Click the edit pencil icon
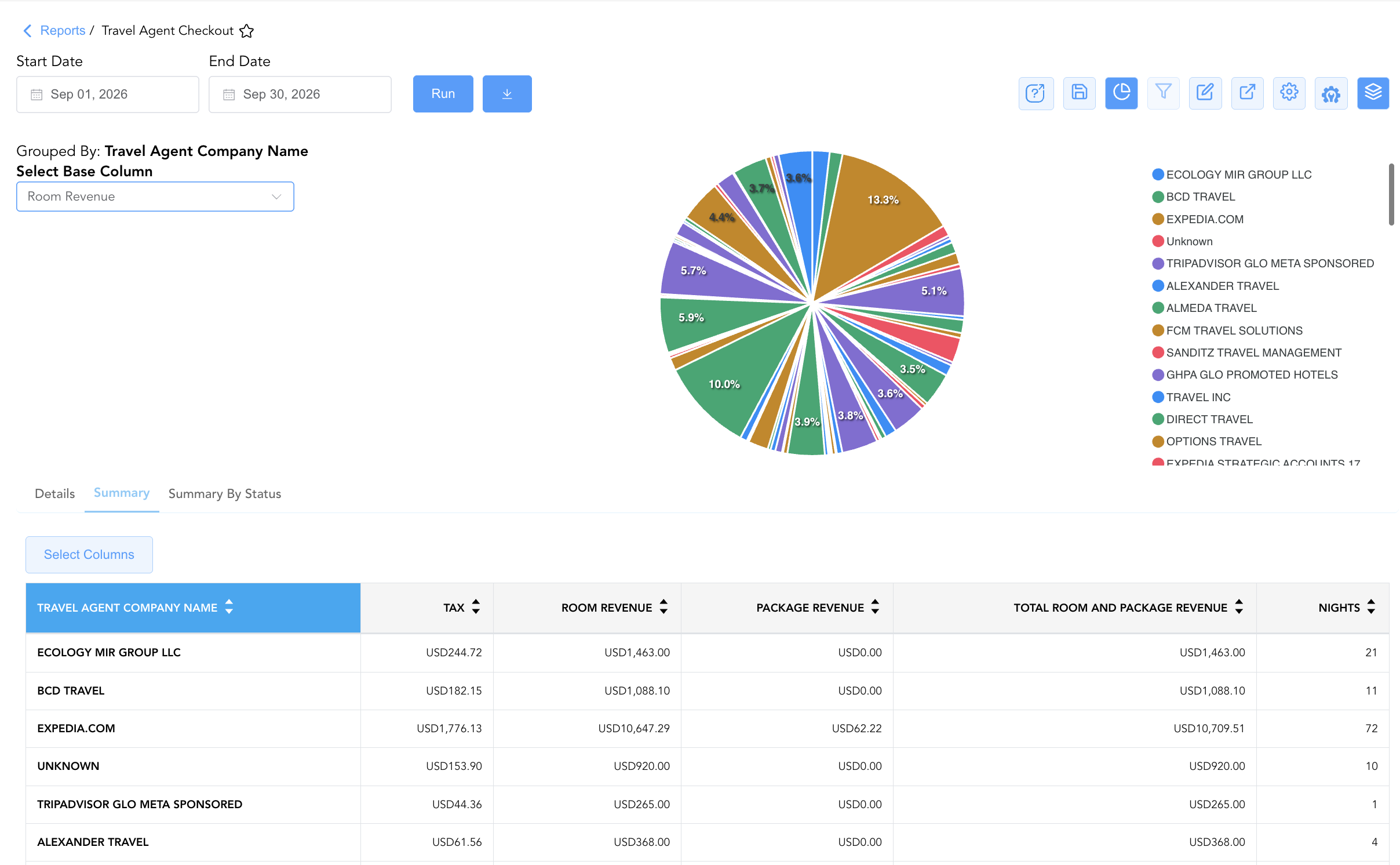Screen dimensions: 1400x865 [1205, 93]
